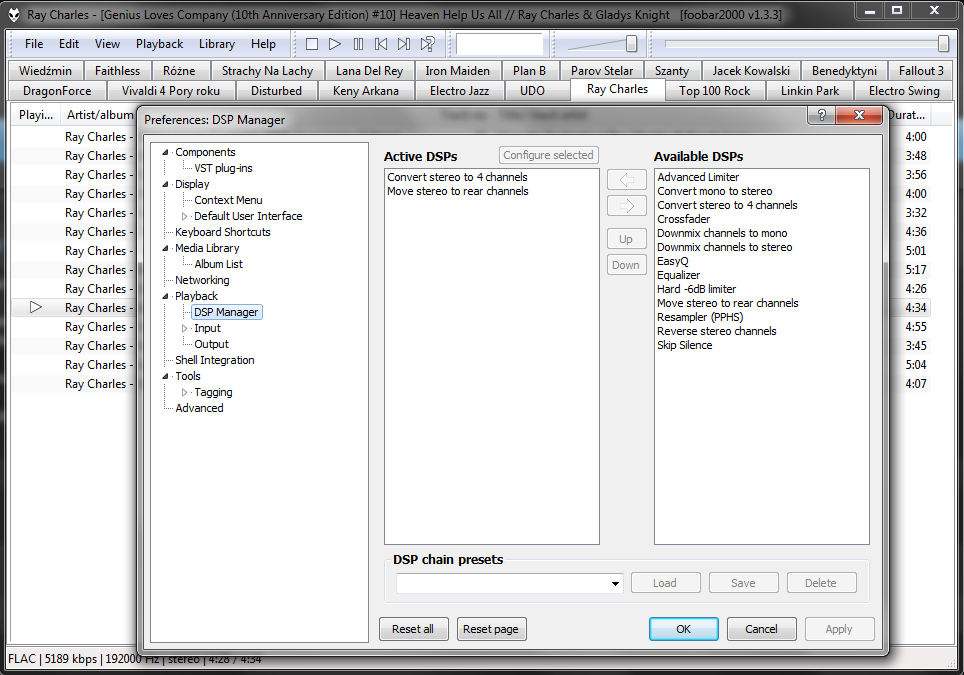This screenshot has width=964, height=675.
Task: Click the Previous track button
Action: coord(381,44)
